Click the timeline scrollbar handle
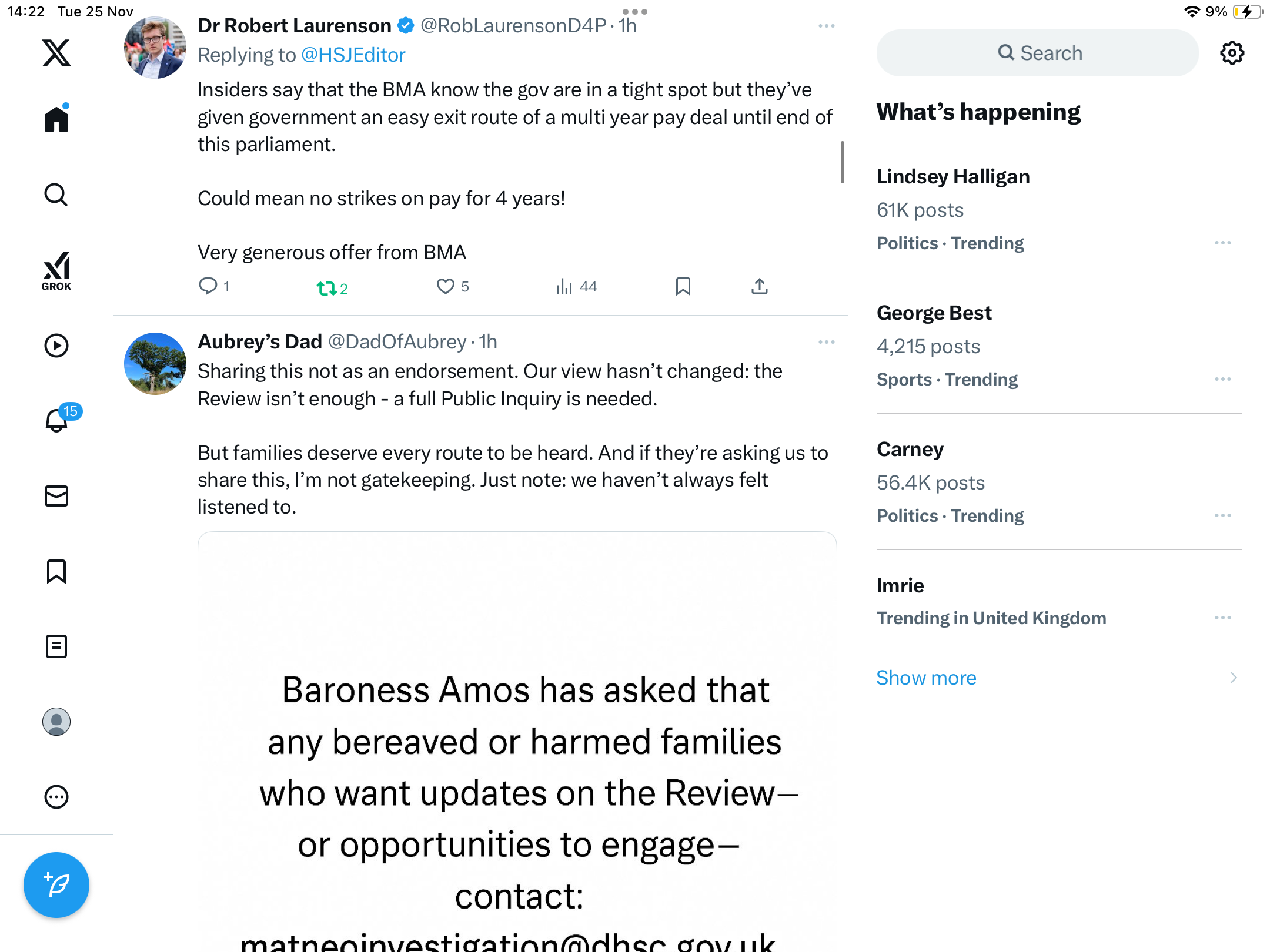Image resolution: width=1270 pixels, height=952 pixels. coord(843,162)
